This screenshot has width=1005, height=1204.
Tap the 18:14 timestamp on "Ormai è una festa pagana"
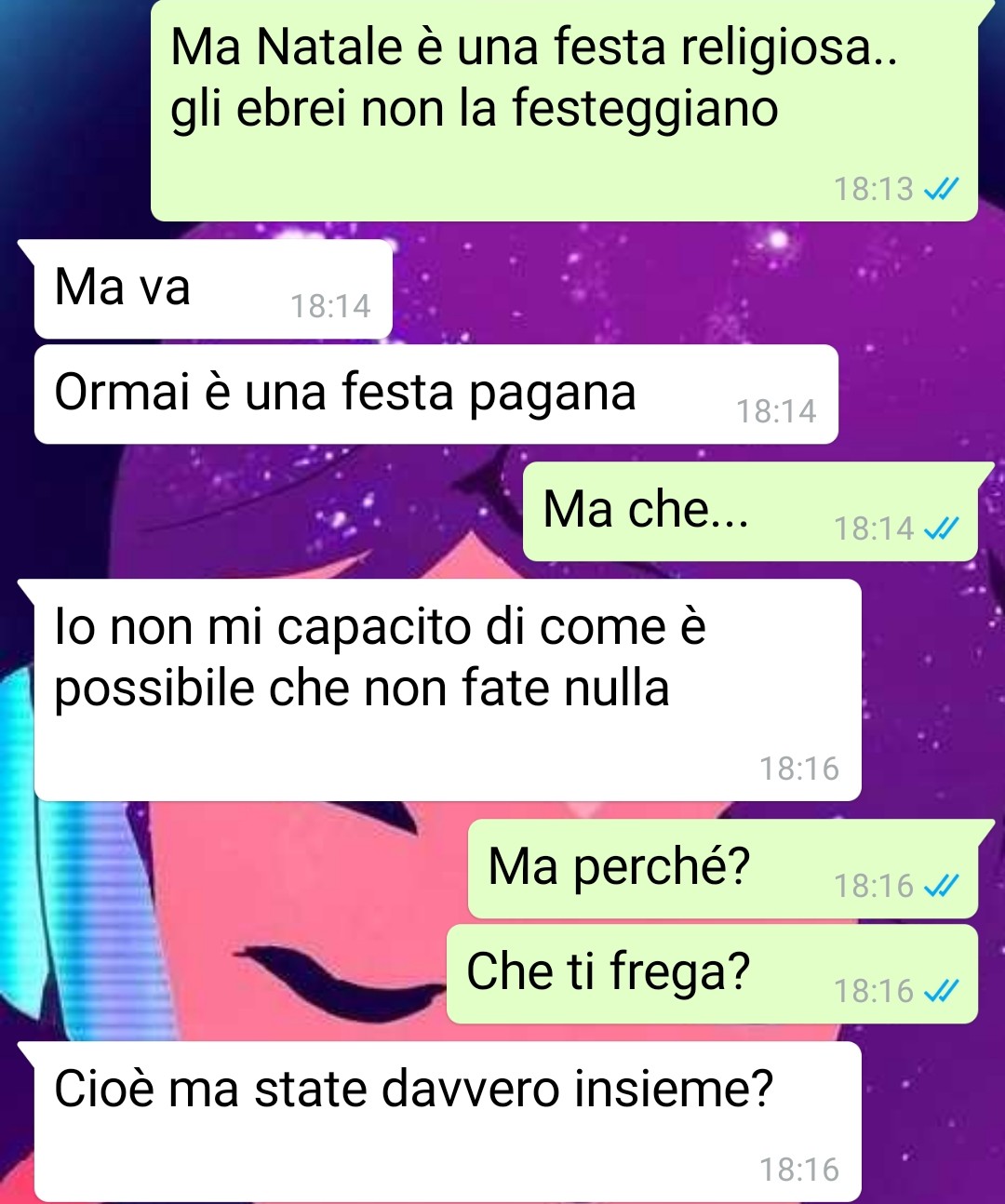coord(776,411)
